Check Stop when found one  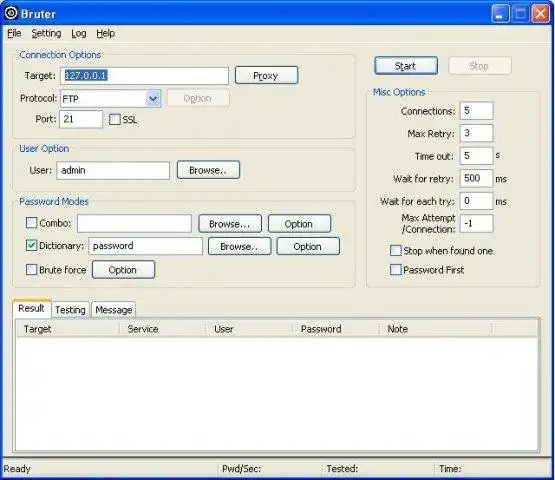(395, 250)
